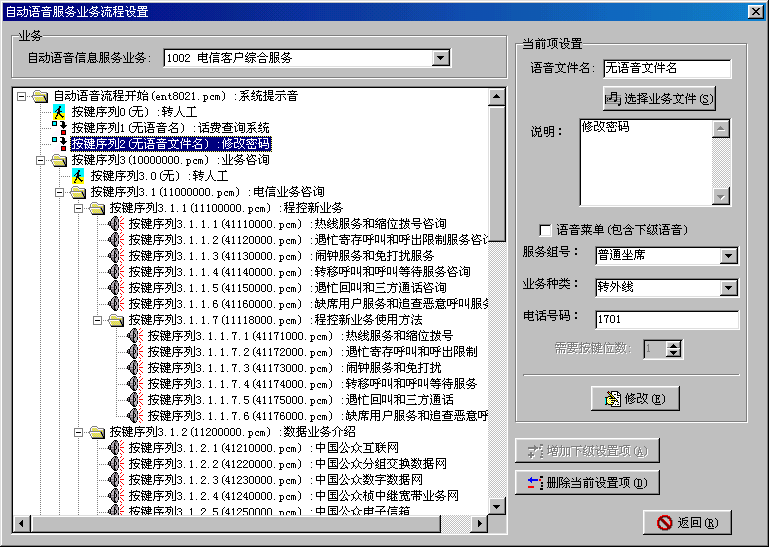This screenshot has width=769, height=547.
Task: Click the 电话号码 input field
Action: click(665, 320)
